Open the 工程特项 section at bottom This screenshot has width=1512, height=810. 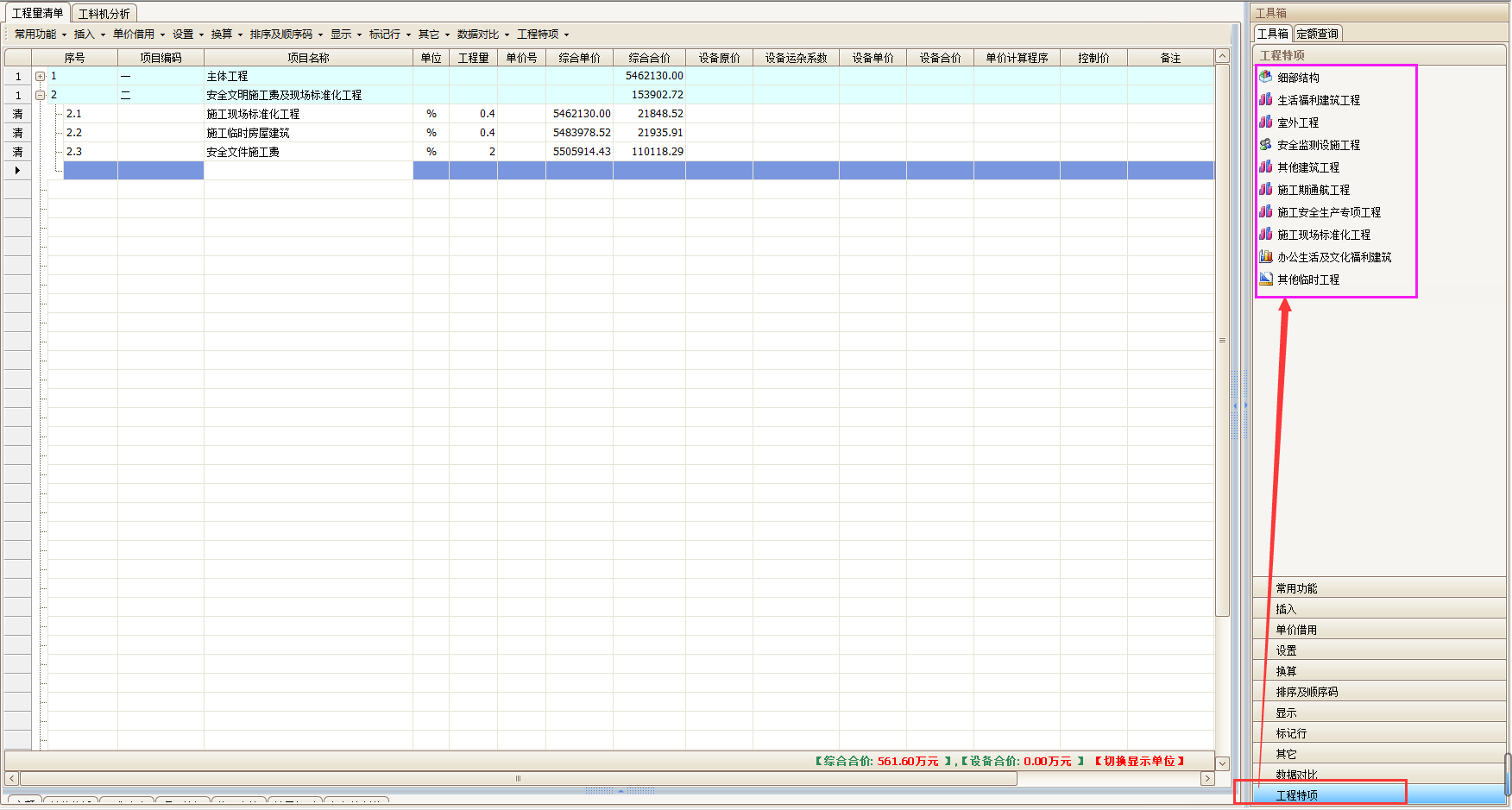click(x=1296, y=794)
